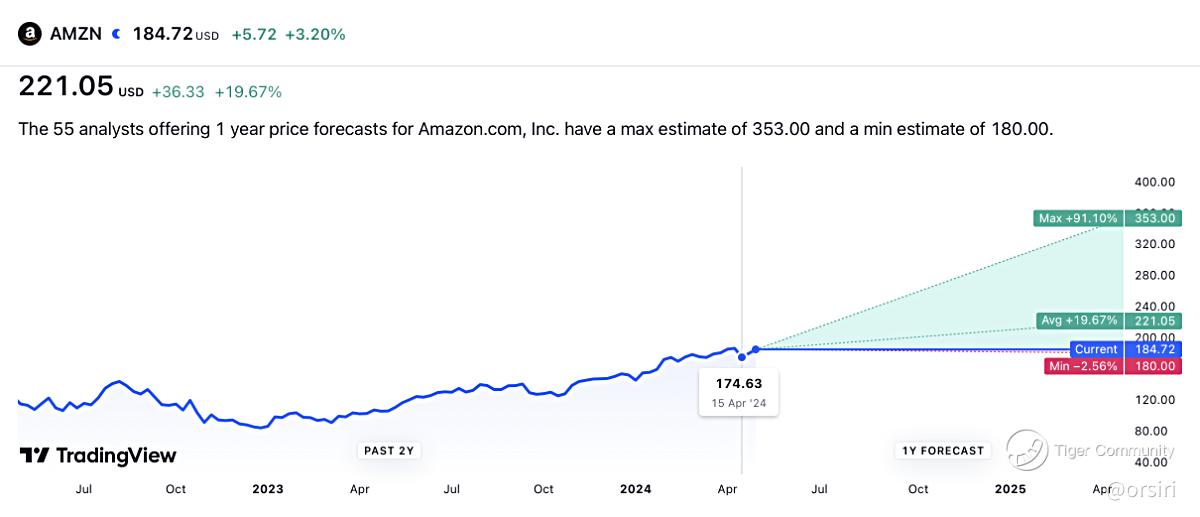Click the 221.05 average forecast headline
Screen dimensions: 1200x517
(x=66, y=88)
